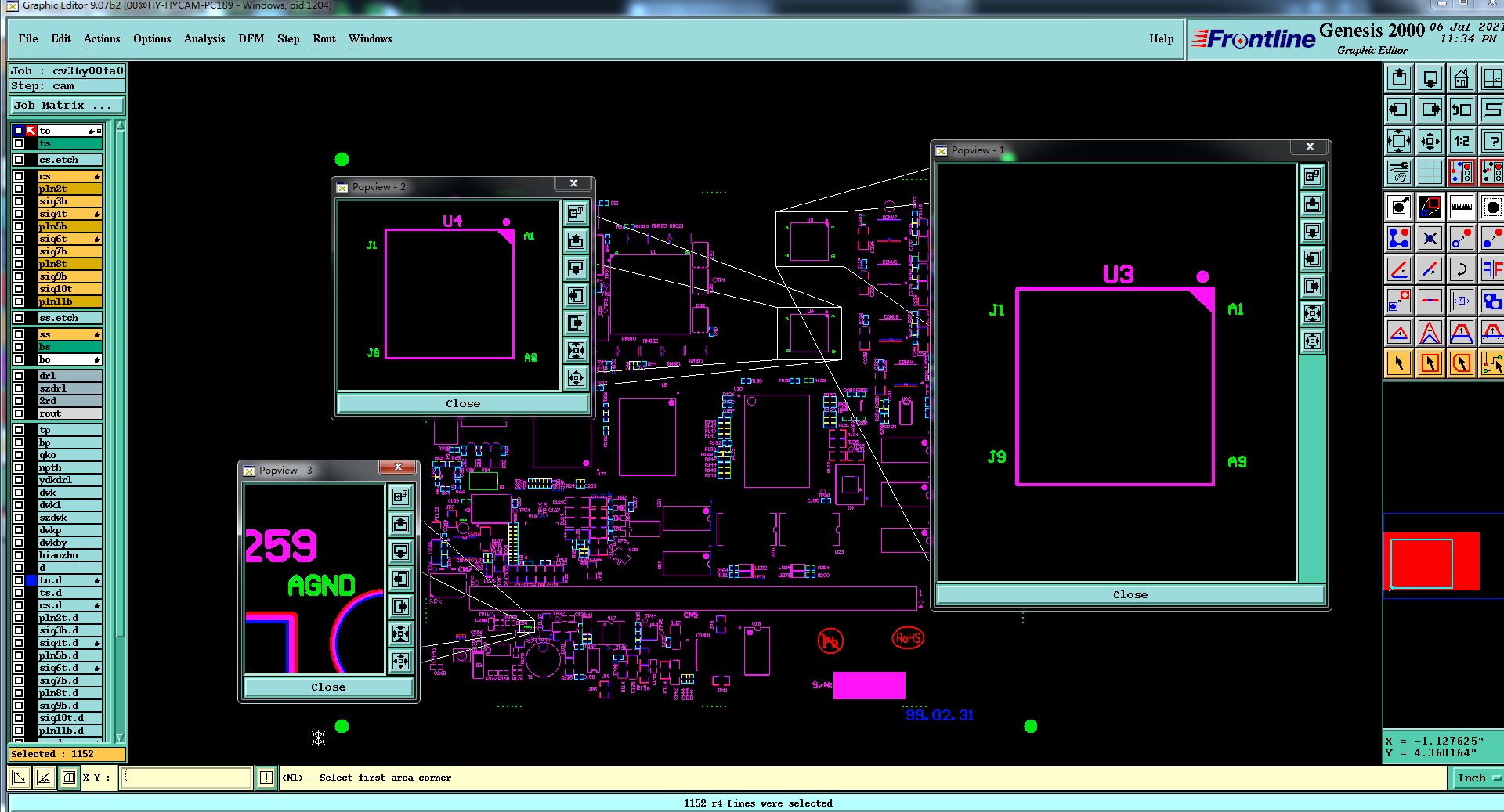The image size is (1504, 812).
Task: Click Close button in Popview - 2
Action: (x=463, y=403)
